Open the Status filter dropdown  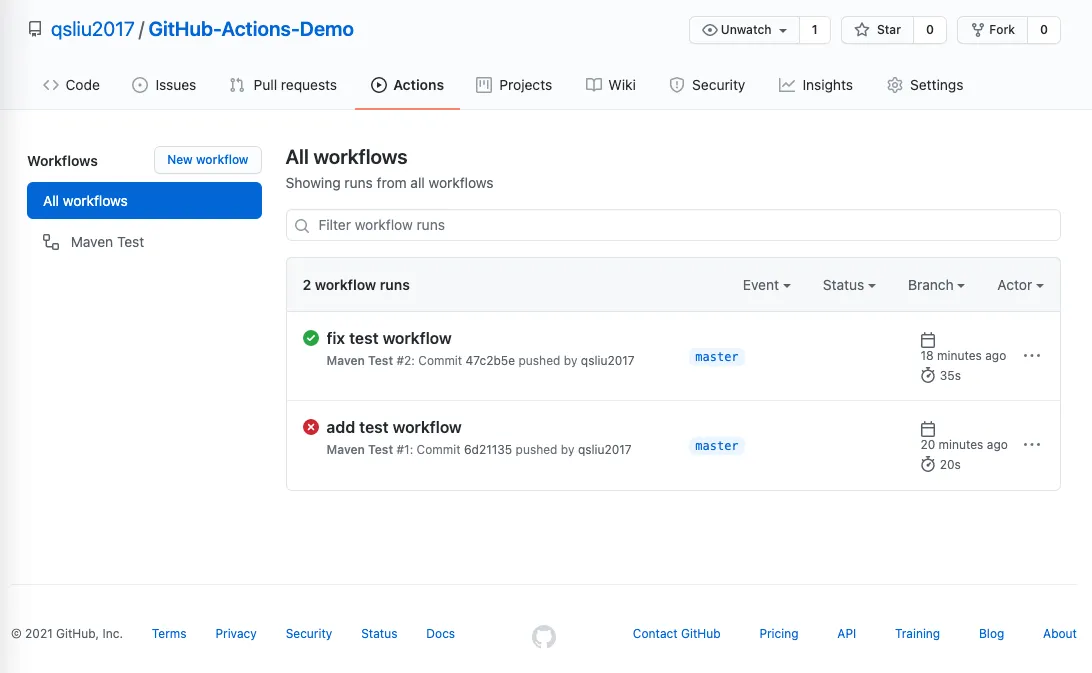pyautogui.click(x=847, y=285)
